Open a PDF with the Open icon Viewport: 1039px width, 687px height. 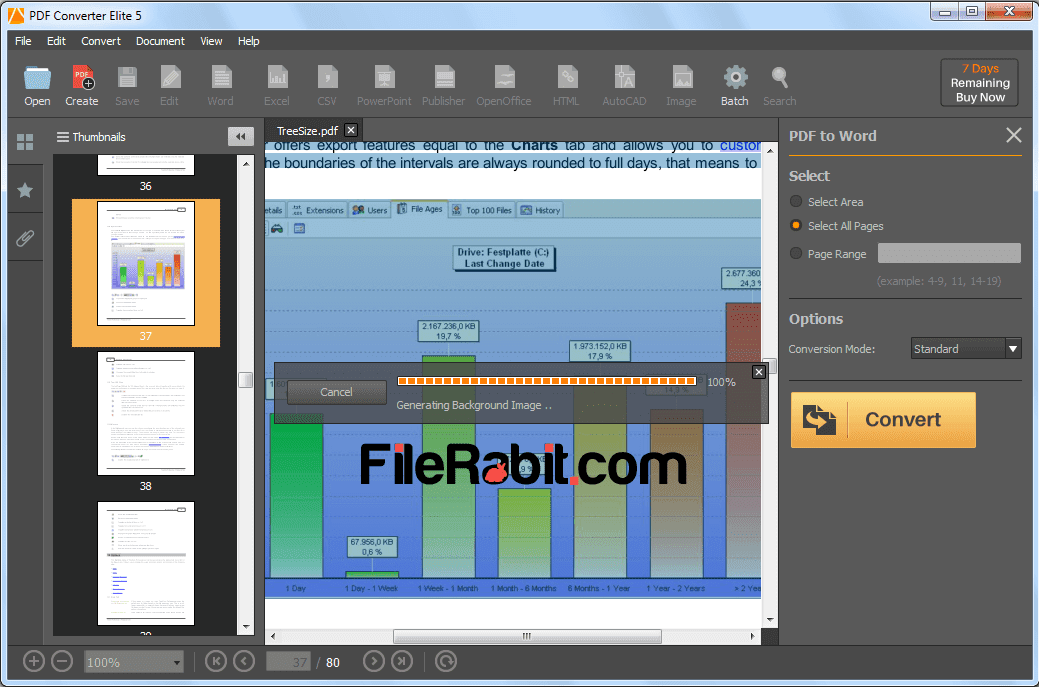click(x=37, y=86)
